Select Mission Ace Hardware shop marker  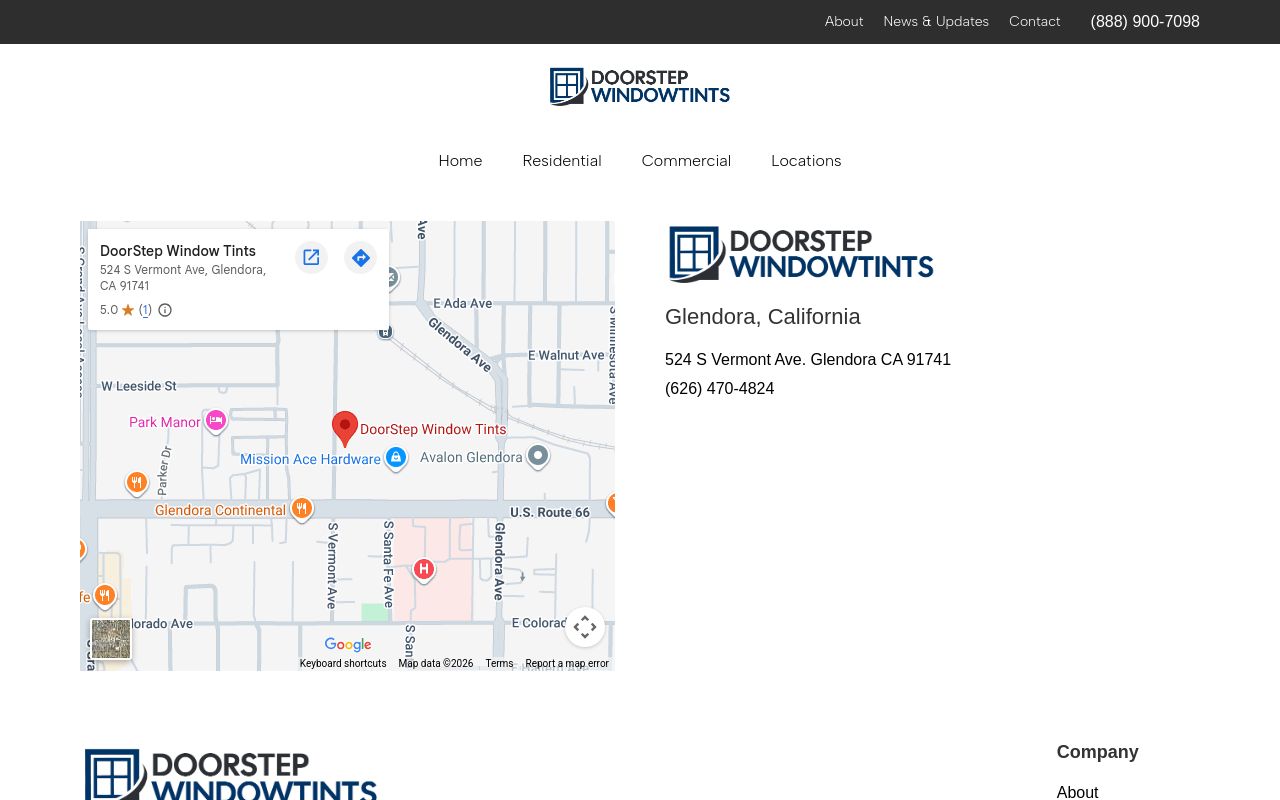tap(396, 458)
